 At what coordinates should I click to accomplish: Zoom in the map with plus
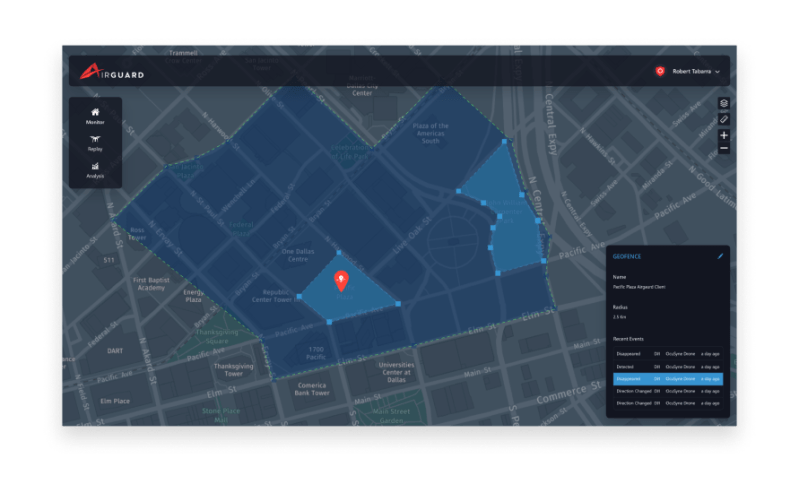(x=724, y=135)
